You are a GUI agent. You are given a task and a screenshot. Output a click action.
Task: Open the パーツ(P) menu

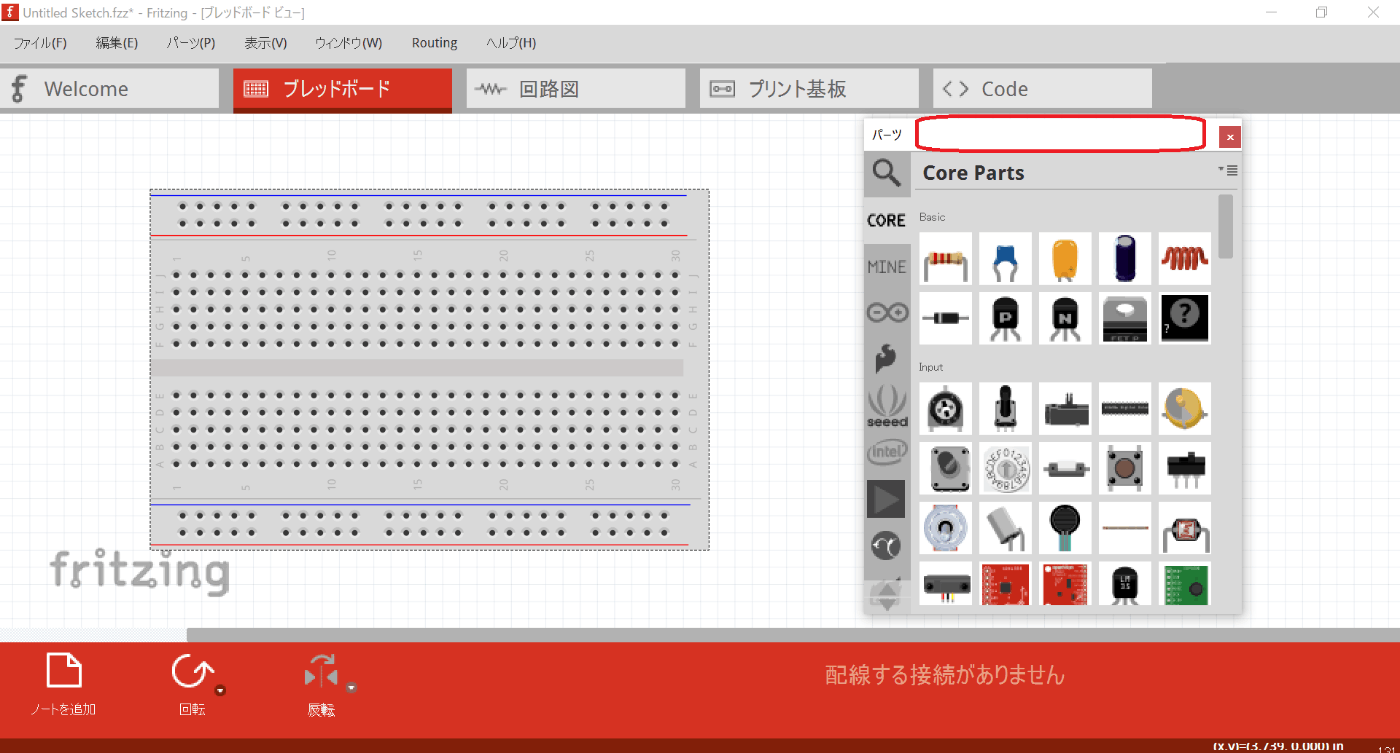tap(191, 43)
